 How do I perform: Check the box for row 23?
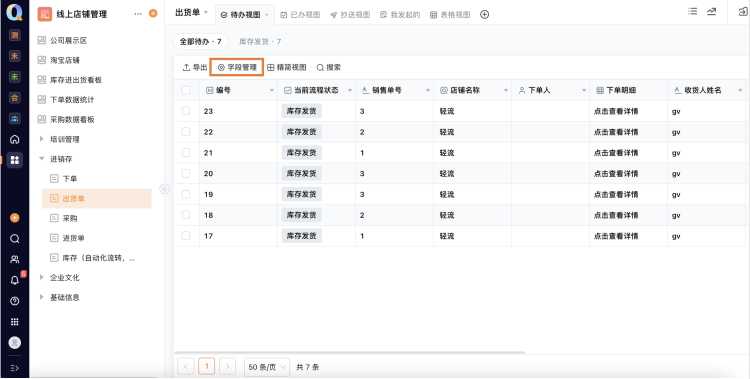(186, 111)
